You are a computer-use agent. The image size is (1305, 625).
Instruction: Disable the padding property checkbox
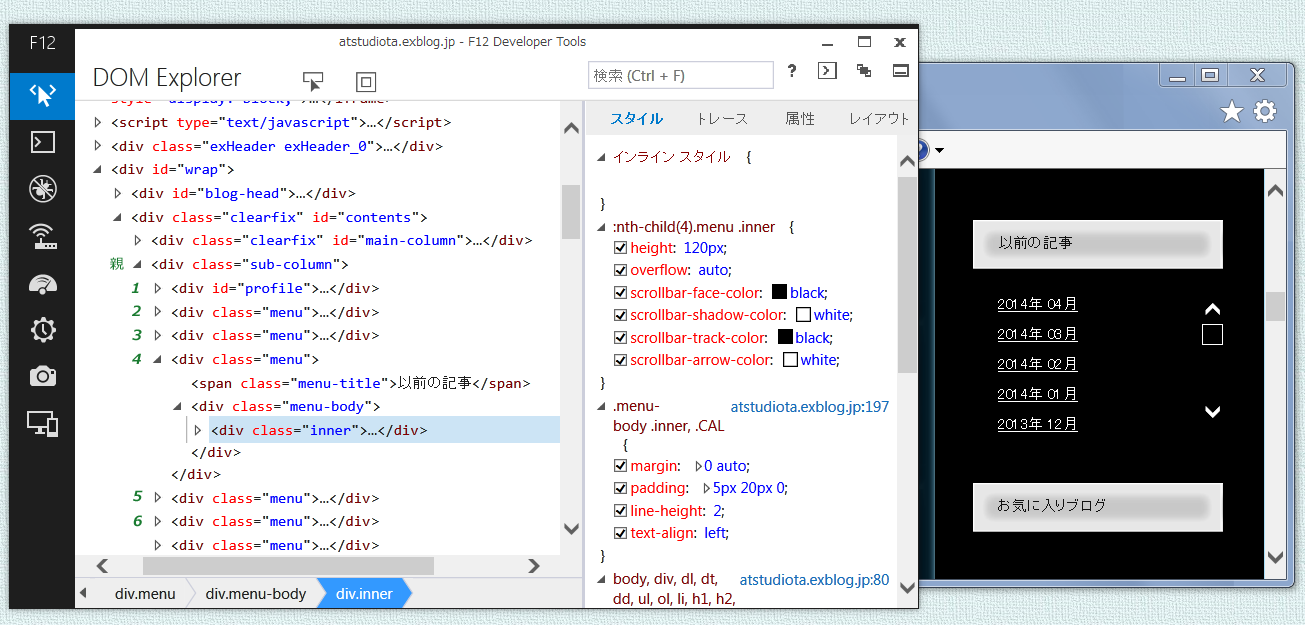click(x=620, y=488)
